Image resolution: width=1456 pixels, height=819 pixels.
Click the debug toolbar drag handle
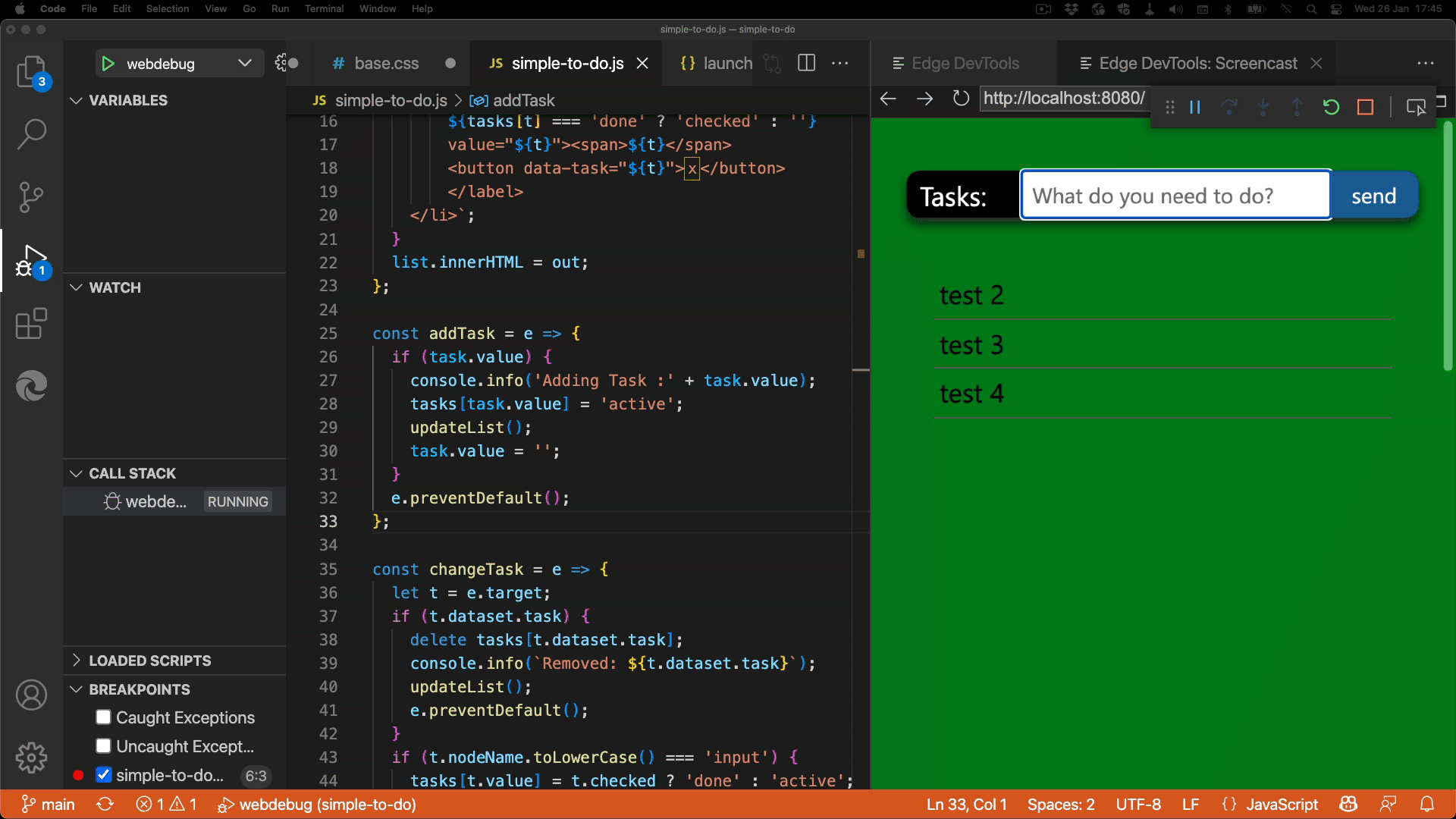1170,107
